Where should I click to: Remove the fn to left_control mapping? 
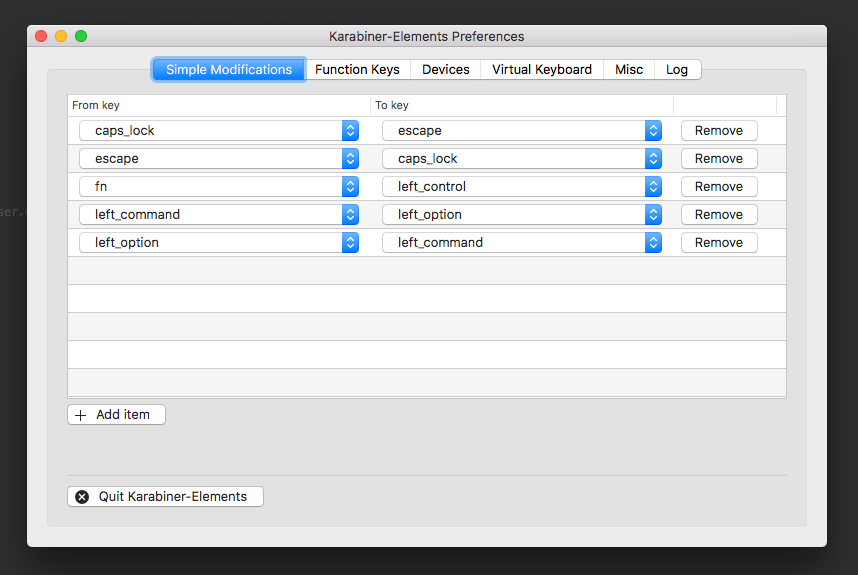[719, 187]
